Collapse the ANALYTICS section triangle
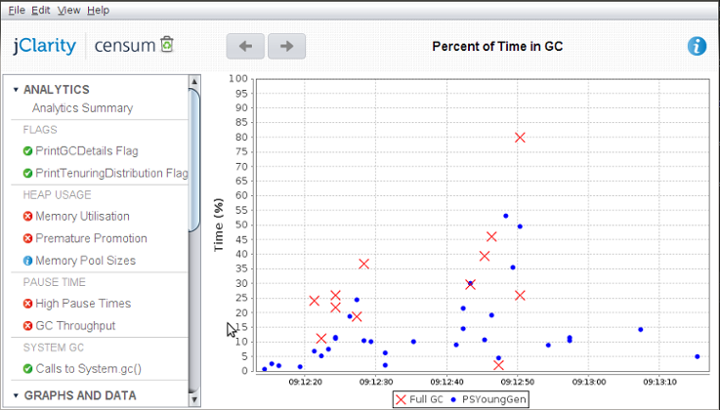The image size is (720, 410). 16,90
